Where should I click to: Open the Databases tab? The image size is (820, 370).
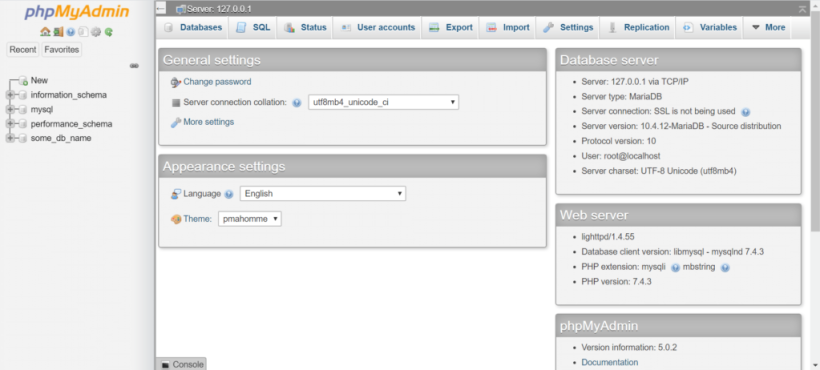pyautogui.click(x=193, y=28)
